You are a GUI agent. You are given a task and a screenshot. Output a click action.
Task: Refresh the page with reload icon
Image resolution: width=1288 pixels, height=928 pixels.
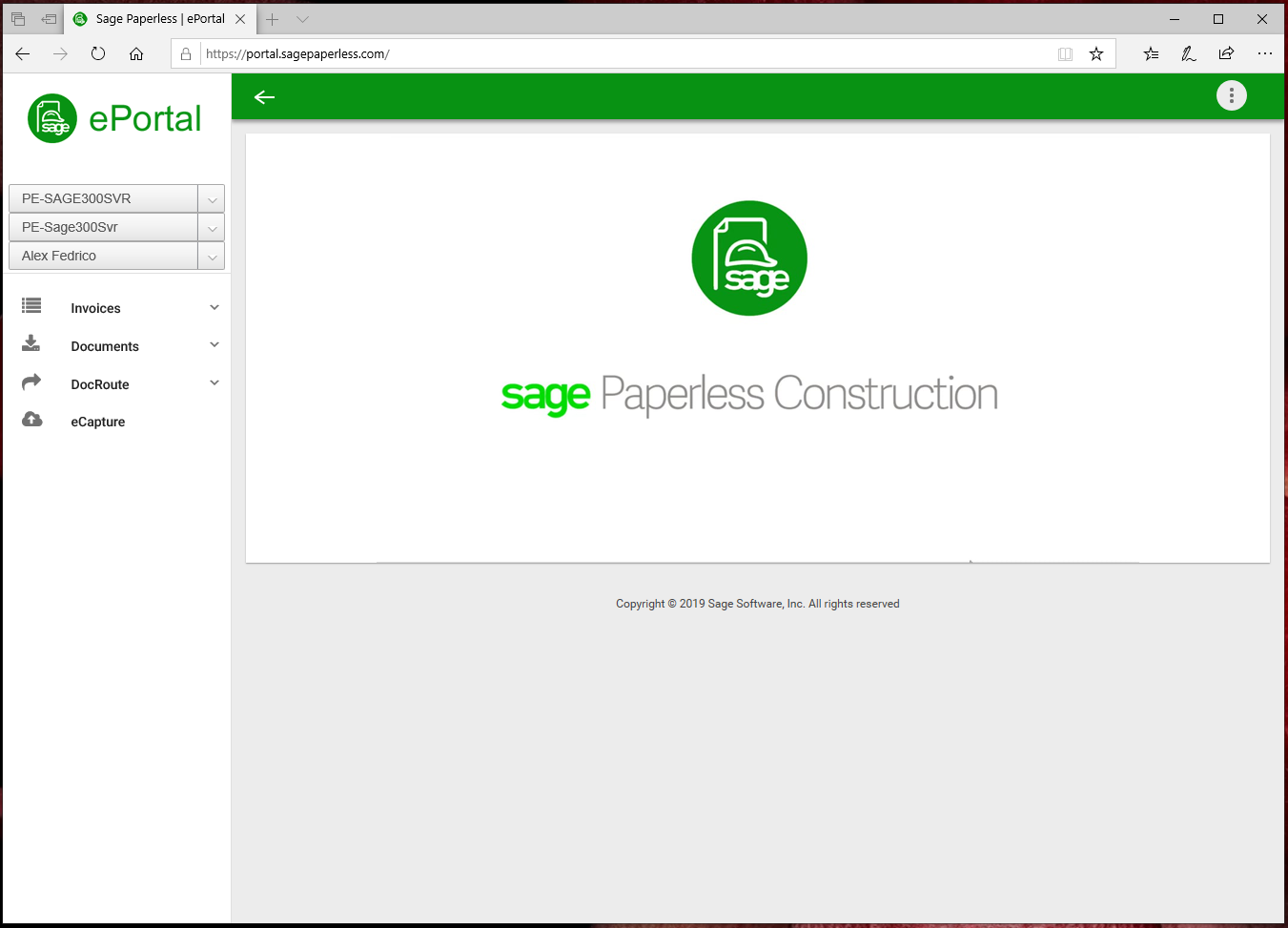pyautogui.click(x=98, y=53)
